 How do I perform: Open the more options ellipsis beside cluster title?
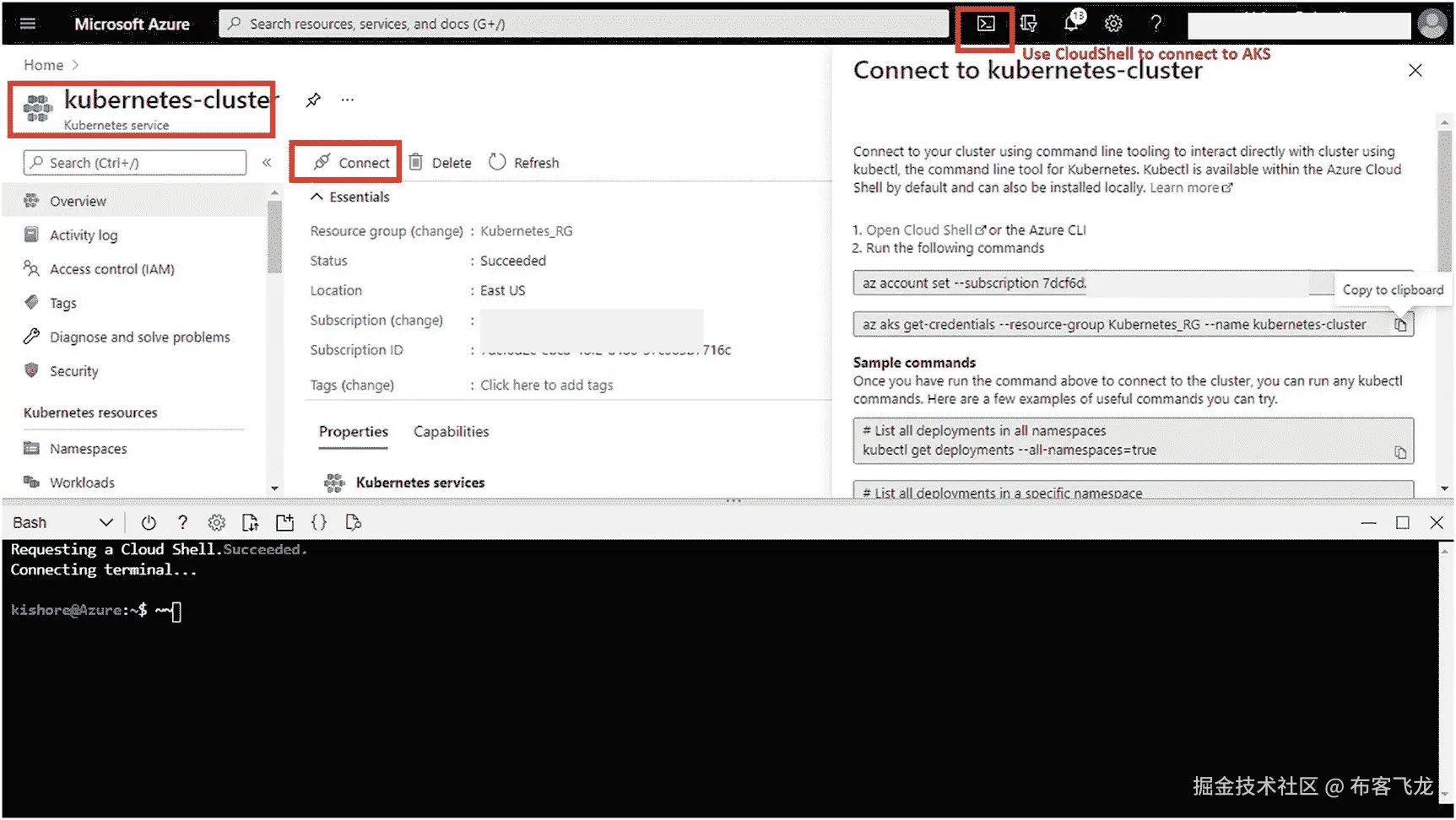coord(348,100)
